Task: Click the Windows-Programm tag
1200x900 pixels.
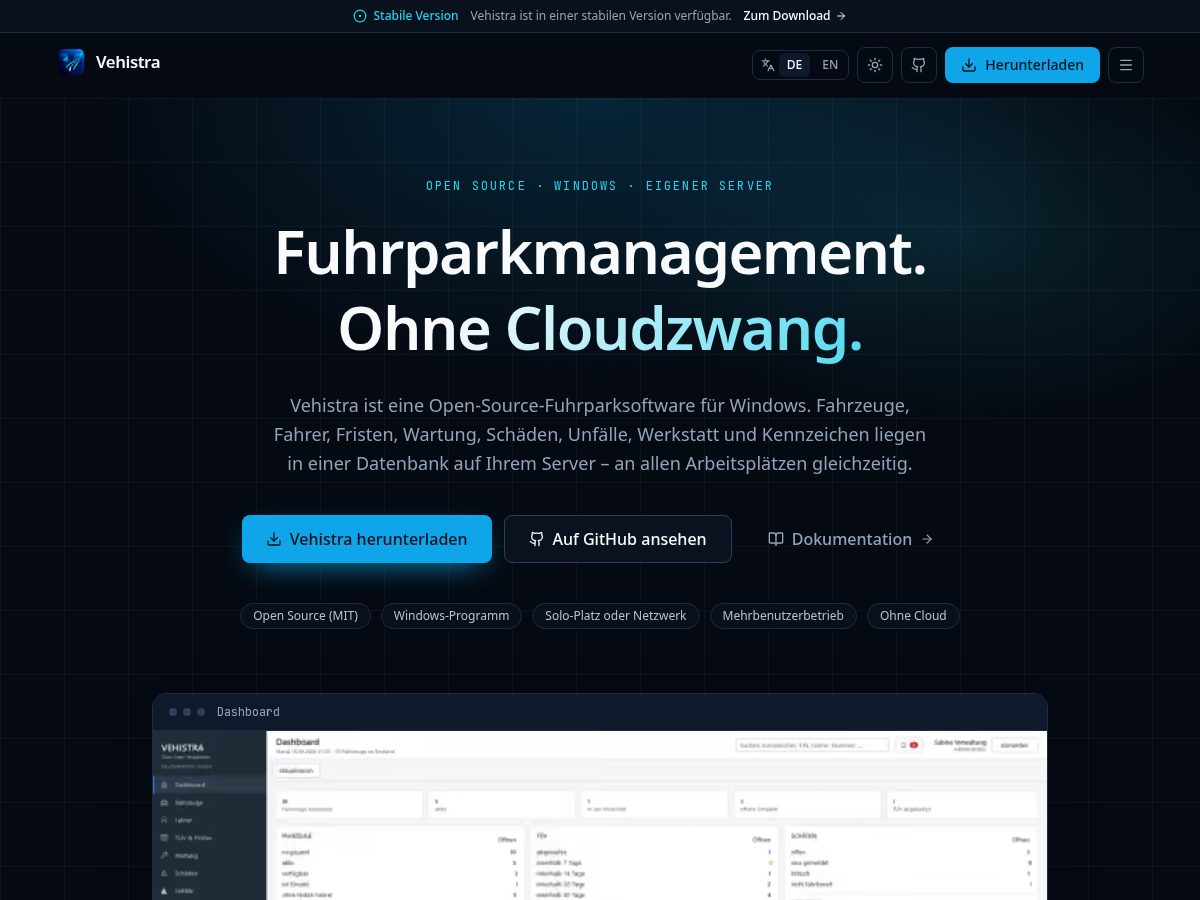Action: tap(451, 615)
